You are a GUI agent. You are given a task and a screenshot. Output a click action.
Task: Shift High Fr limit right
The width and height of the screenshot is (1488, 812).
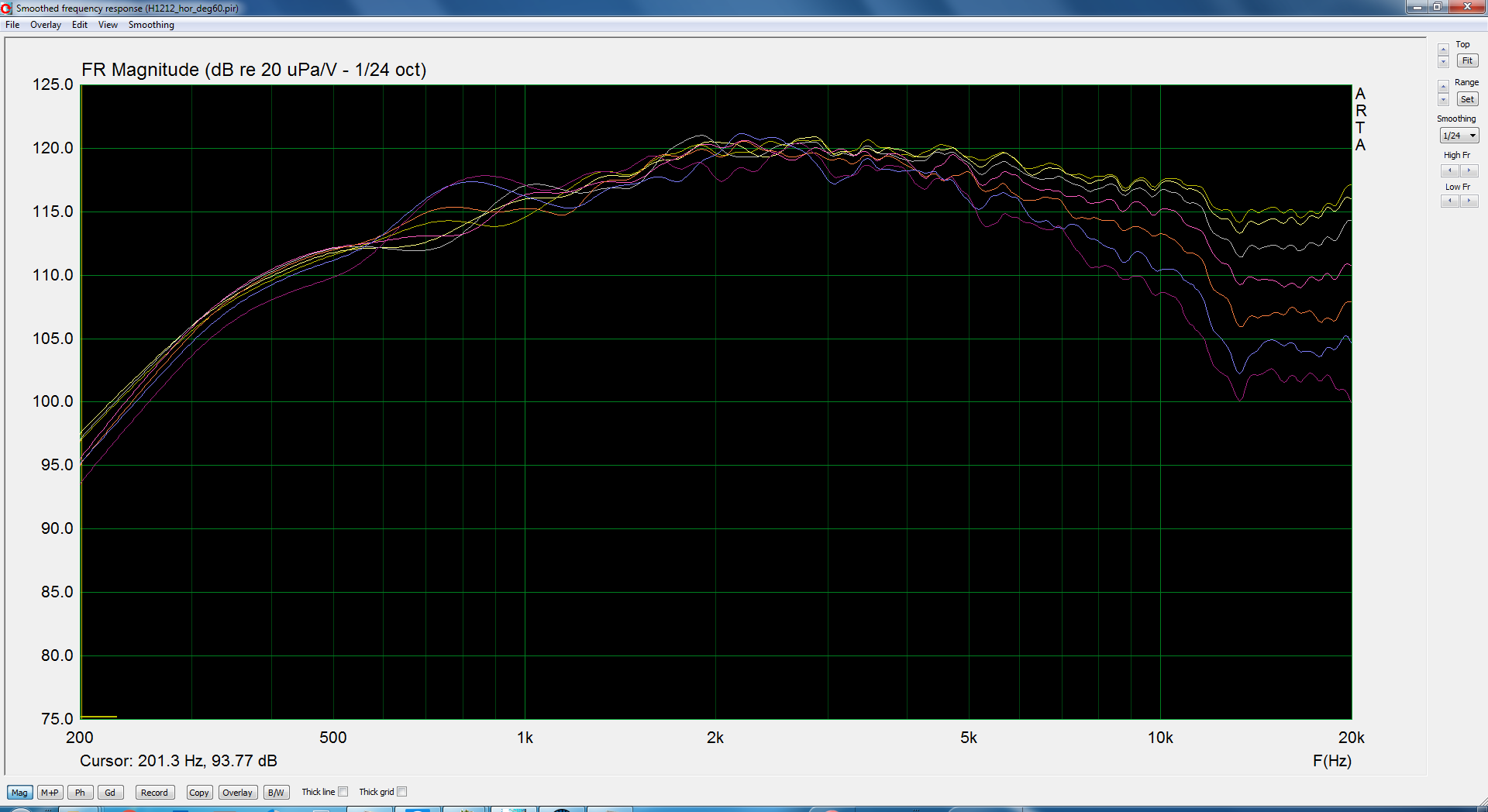pos(1469,170)
